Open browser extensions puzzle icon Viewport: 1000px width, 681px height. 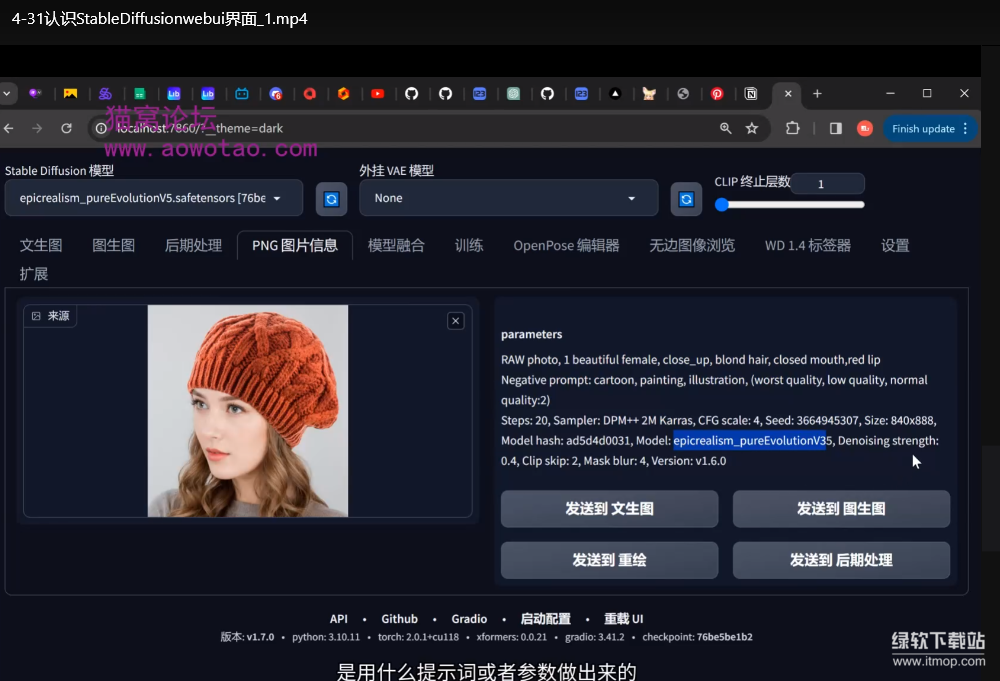tap(793, 128)
